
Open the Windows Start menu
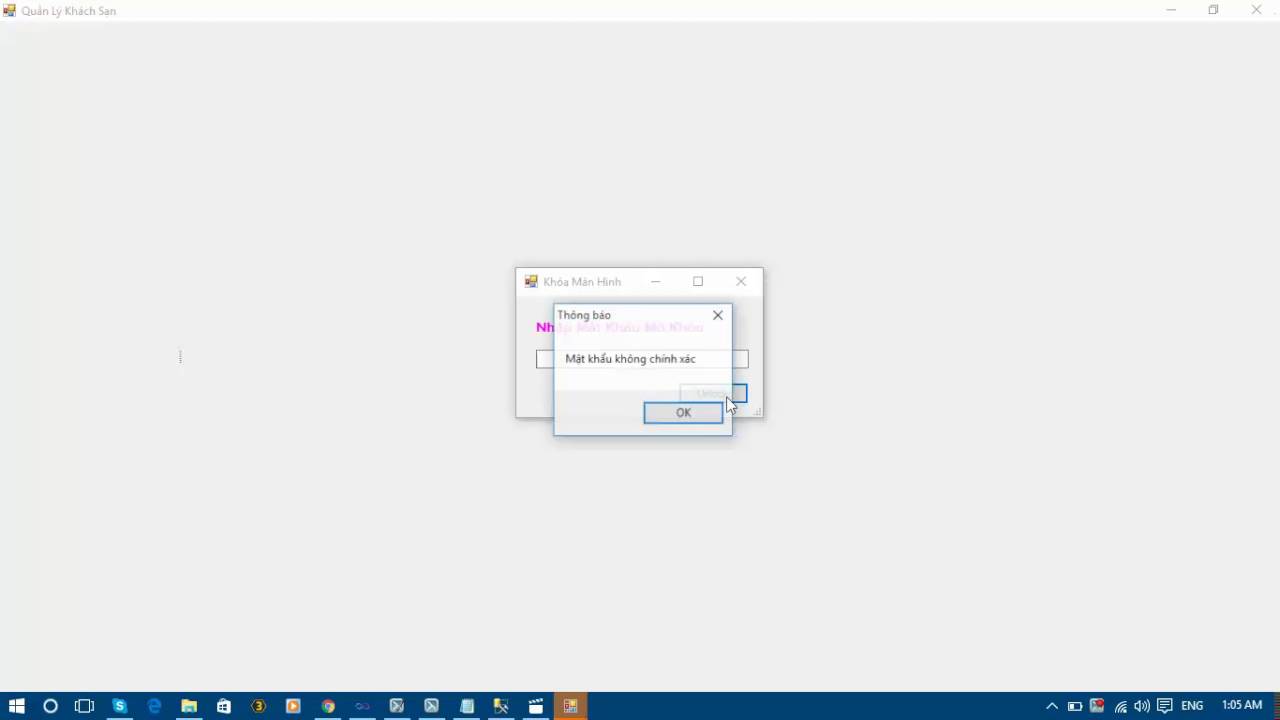(16, 706)
